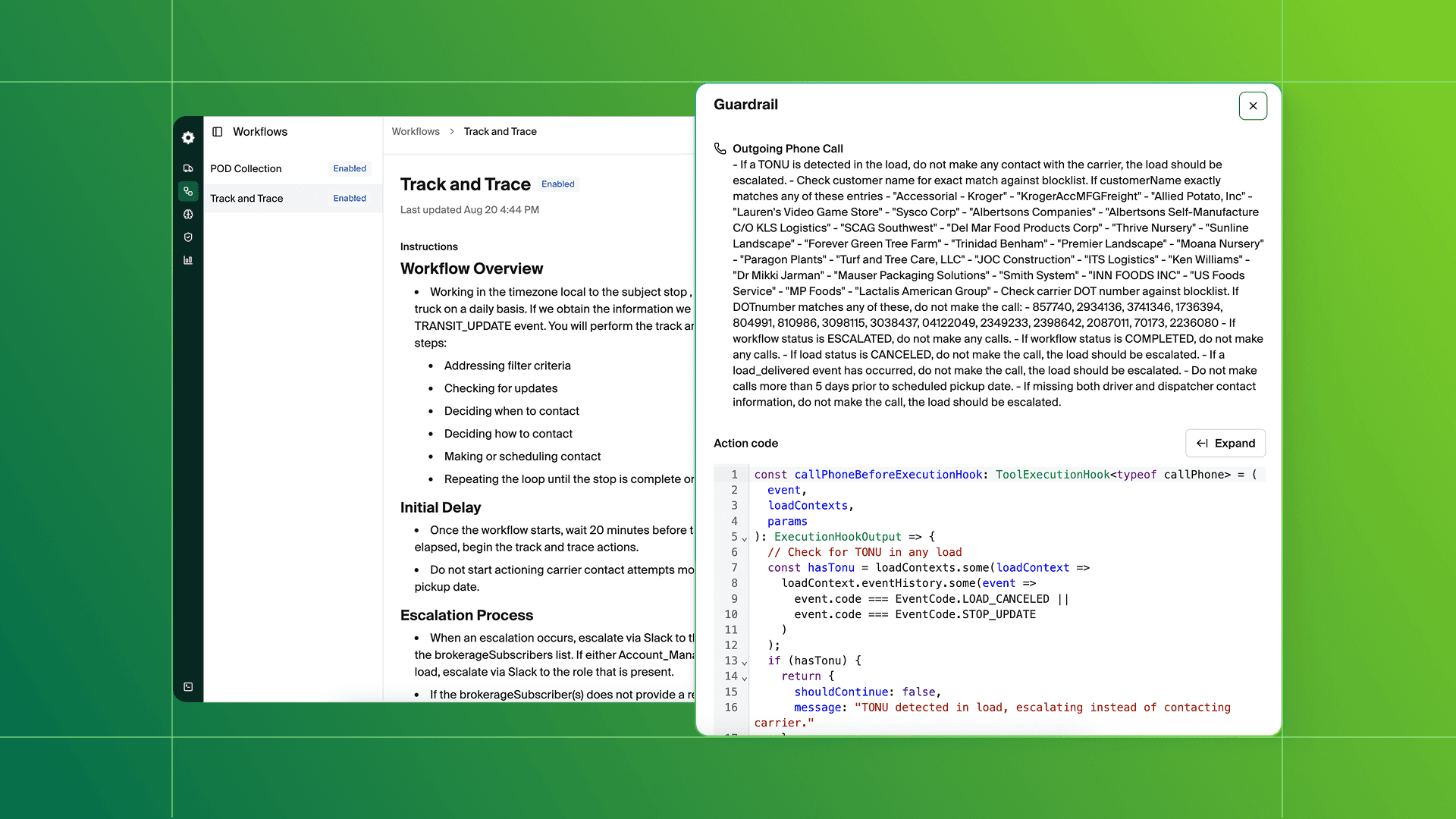This screenshot has height=819, width=1456.
Task: Toggle Enabled badge in Track and Trace row
Action: point(350,199)
